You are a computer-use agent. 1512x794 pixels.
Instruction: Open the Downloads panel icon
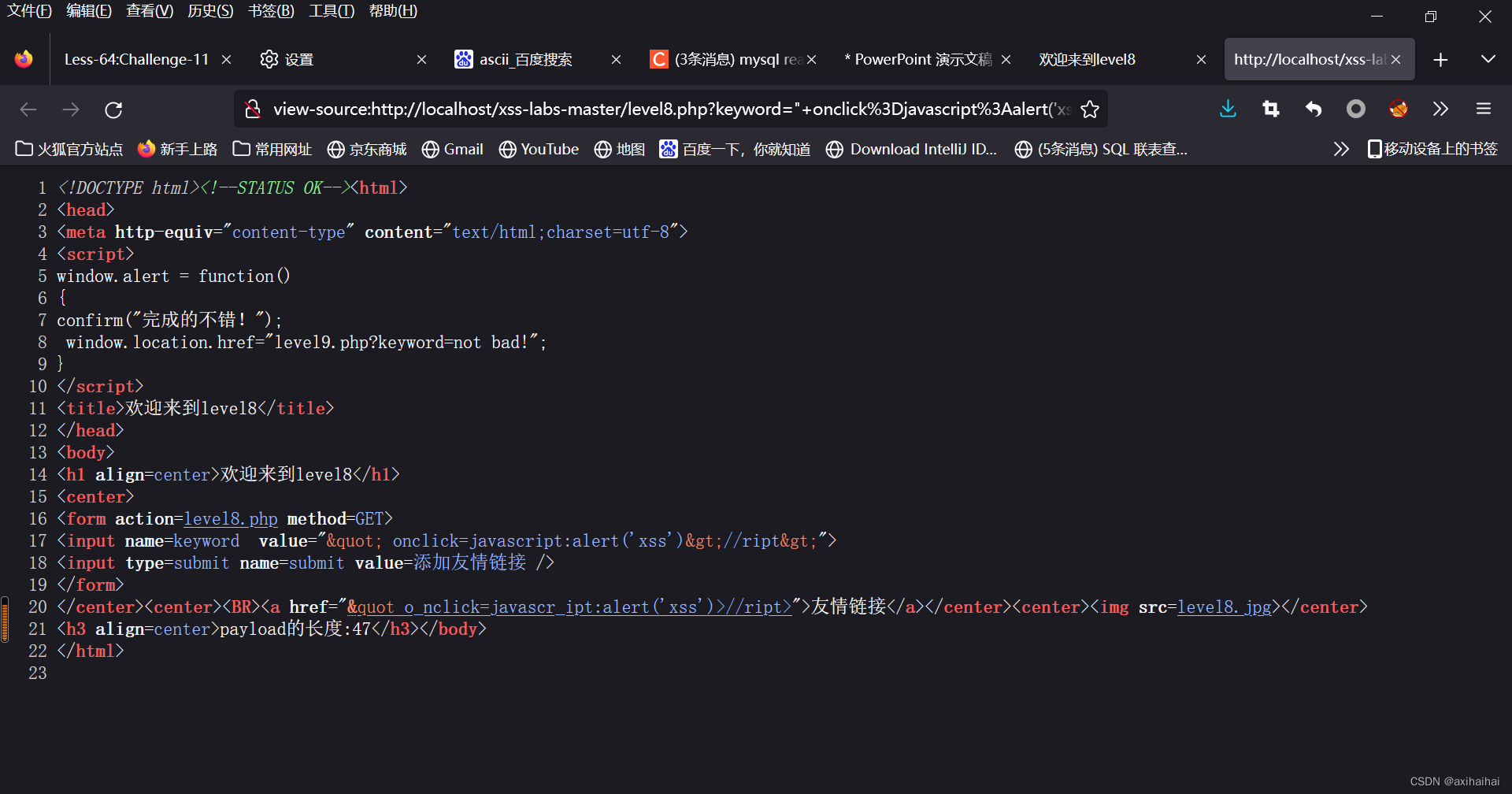[1228, 109]
